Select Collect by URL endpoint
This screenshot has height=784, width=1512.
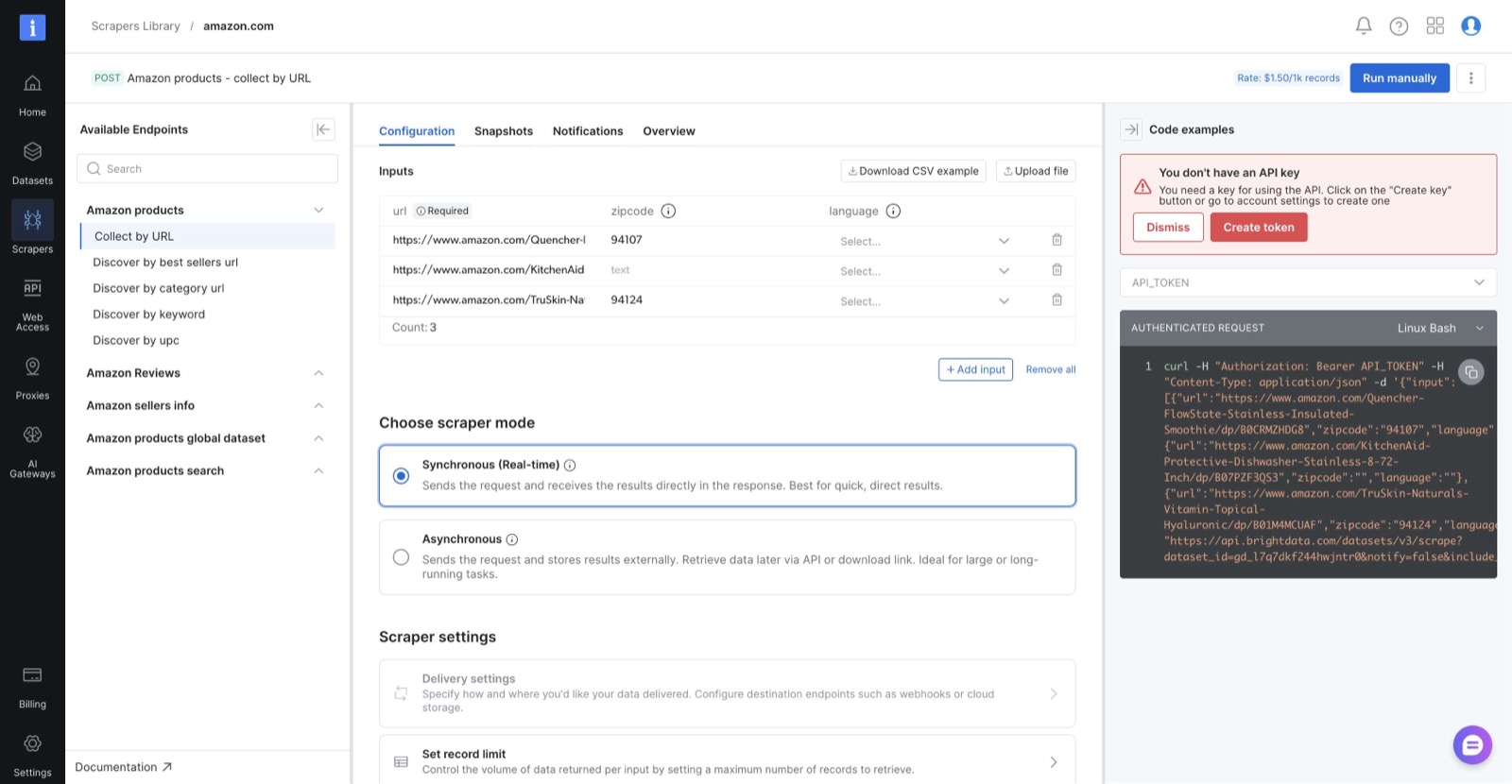pyautogui.click(x=208, y=236)
